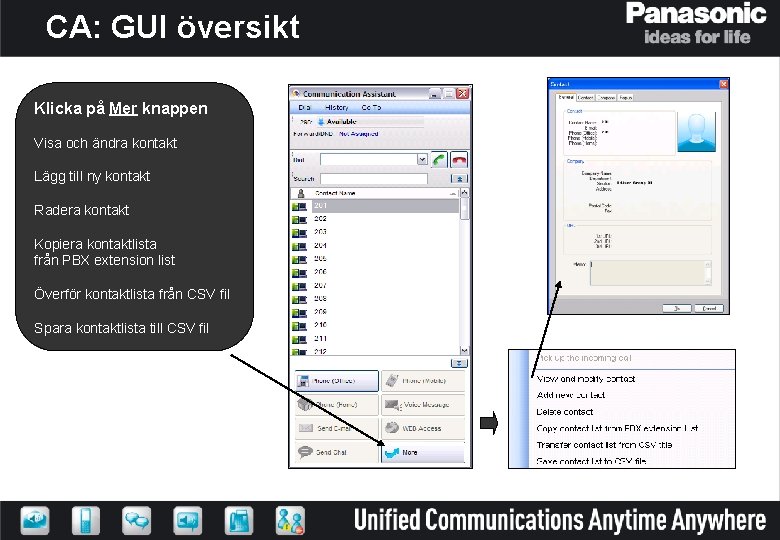Screen dimensions: 780x540
Task: Click the Send E-mail button
Action: coord(337,428)
